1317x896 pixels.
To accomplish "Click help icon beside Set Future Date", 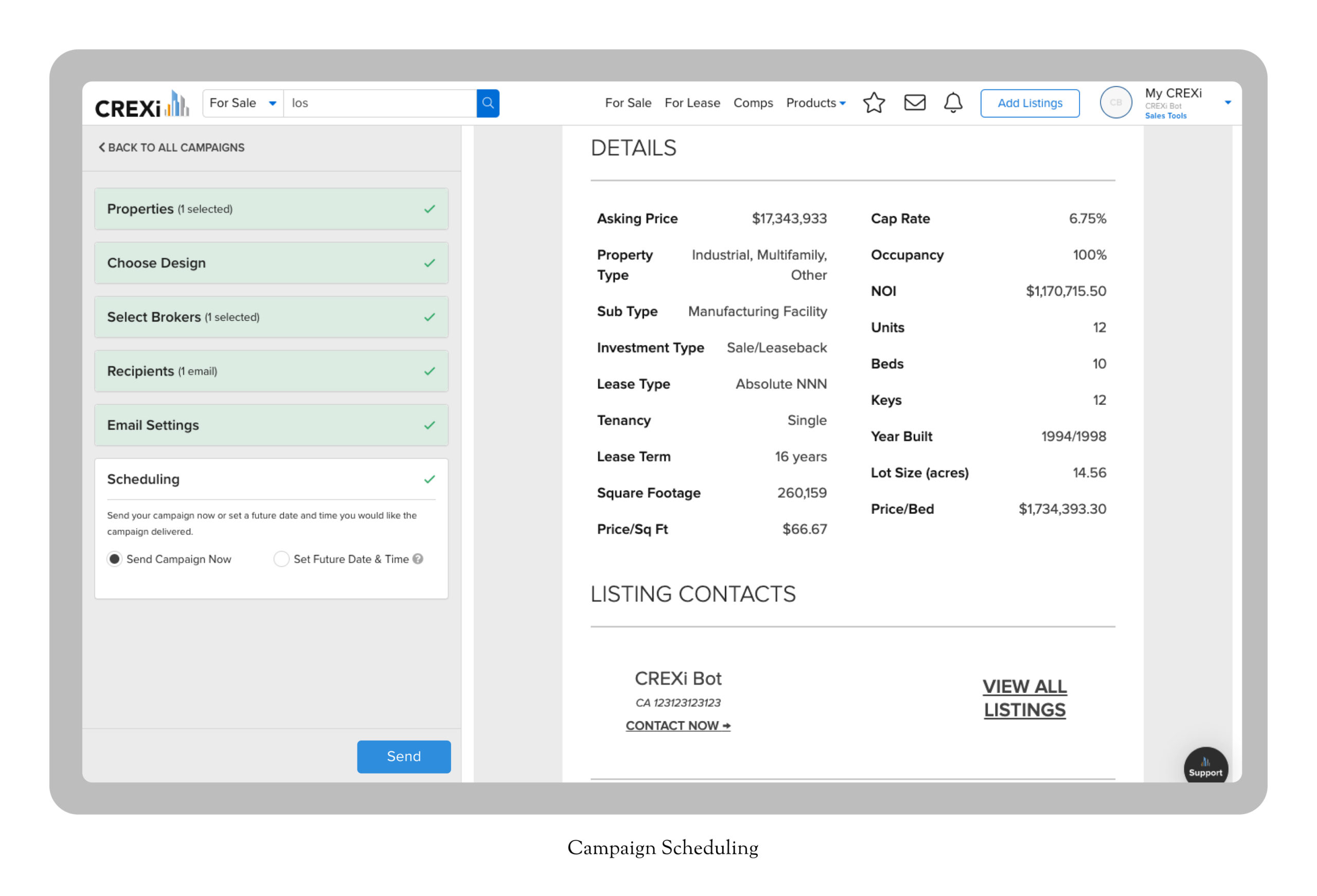I will (x=418, y=559).
